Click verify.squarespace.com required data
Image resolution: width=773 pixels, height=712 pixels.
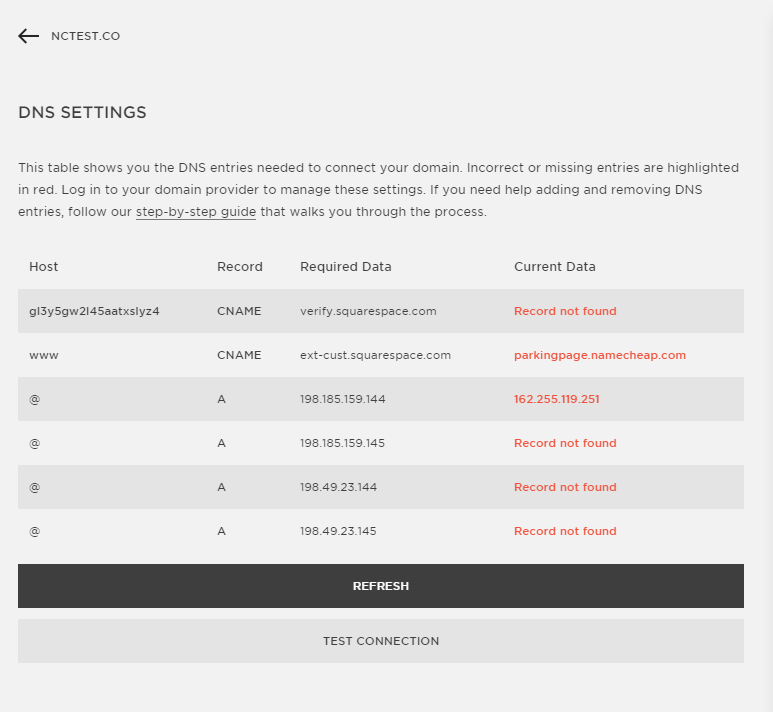click(x=368, y=312)
